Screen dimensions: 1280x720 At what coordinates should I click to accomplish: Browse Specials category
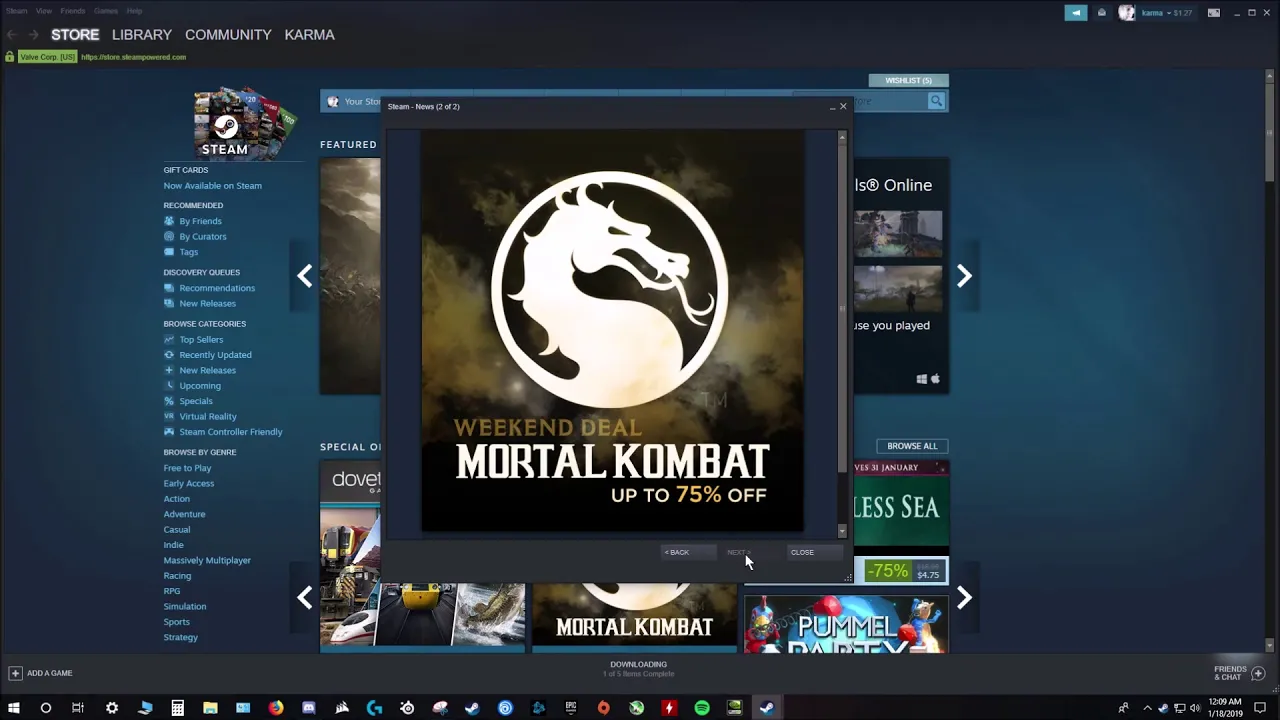tap(196, 401)
